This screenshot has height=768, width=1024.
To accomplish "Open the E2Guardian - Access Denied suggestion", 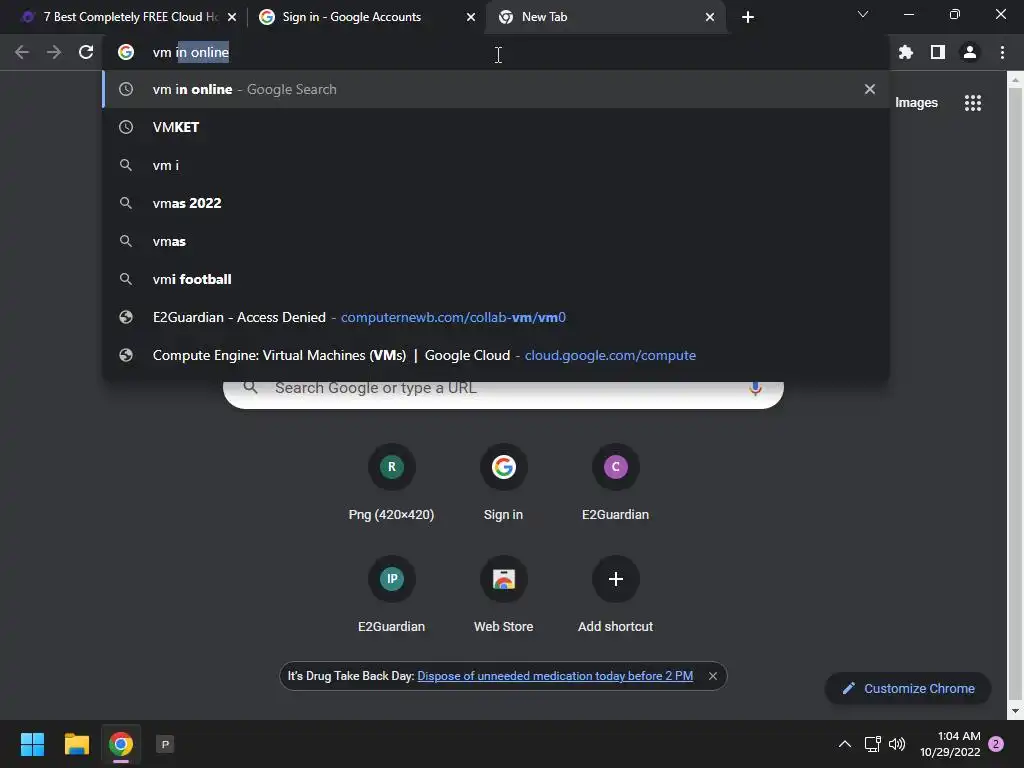I will tap(496, 317).
